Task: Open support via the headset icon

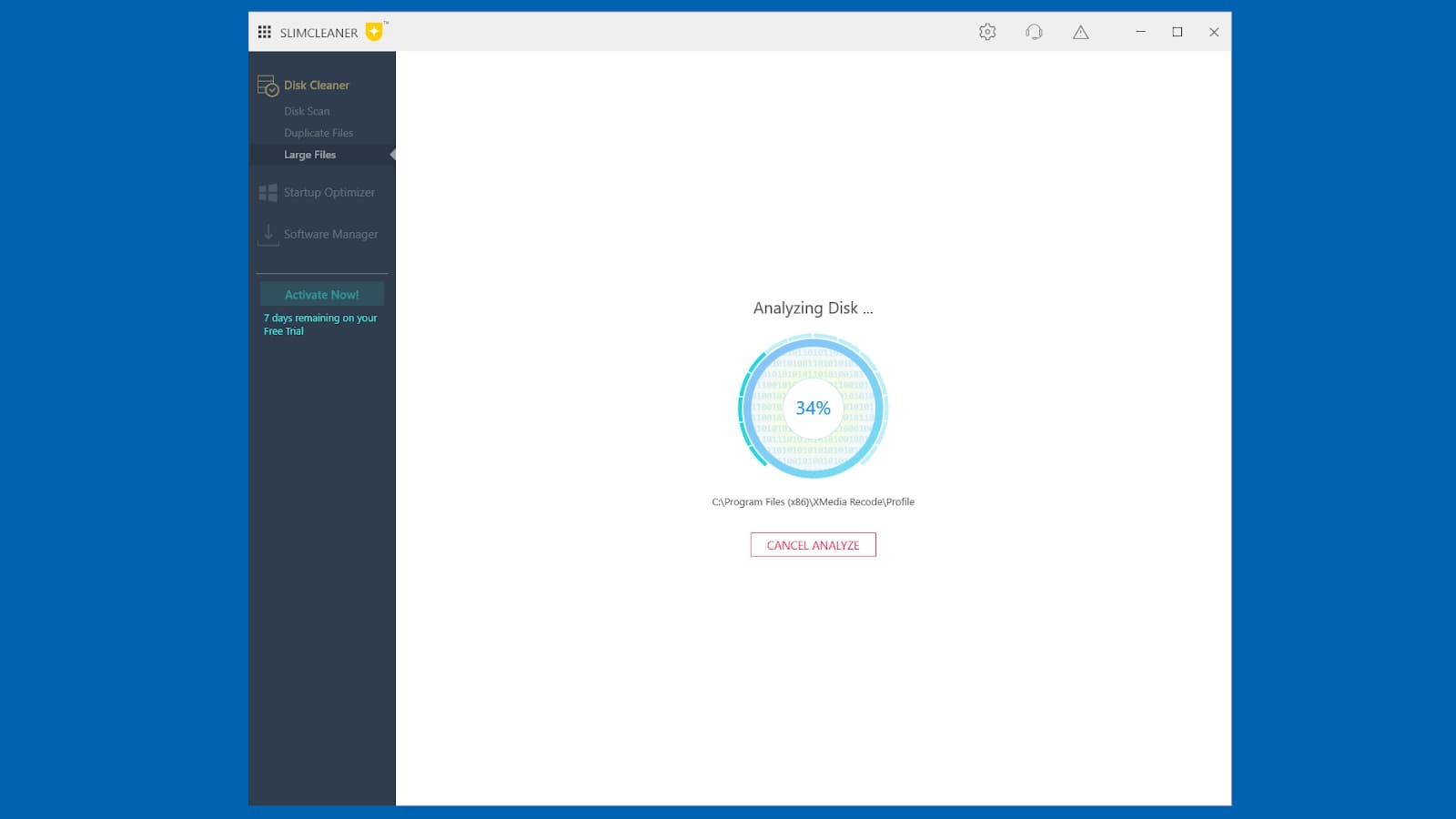Action: 1034,32
